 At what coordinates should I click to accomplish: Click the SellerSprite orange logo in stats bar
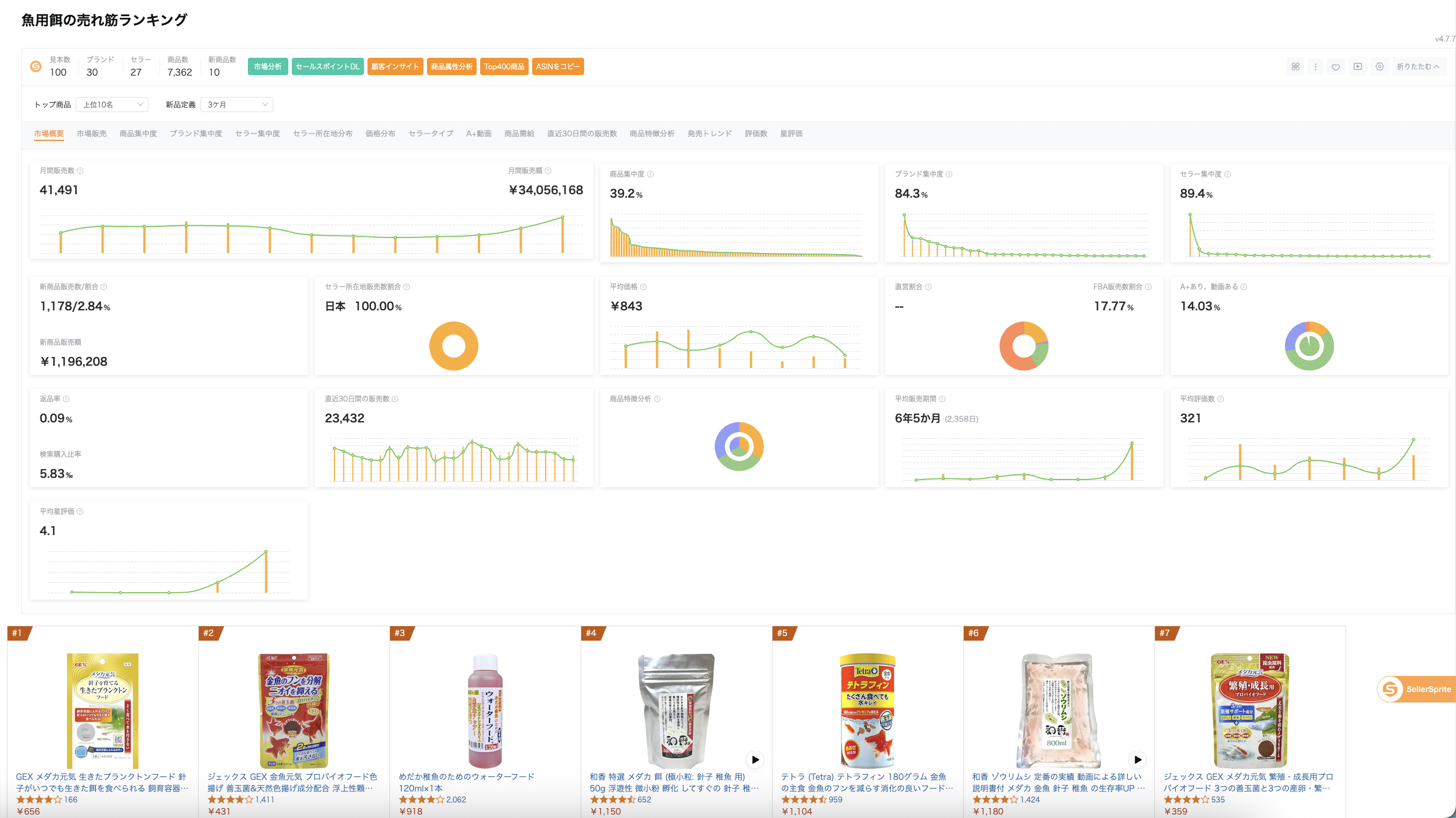[36, 66]
